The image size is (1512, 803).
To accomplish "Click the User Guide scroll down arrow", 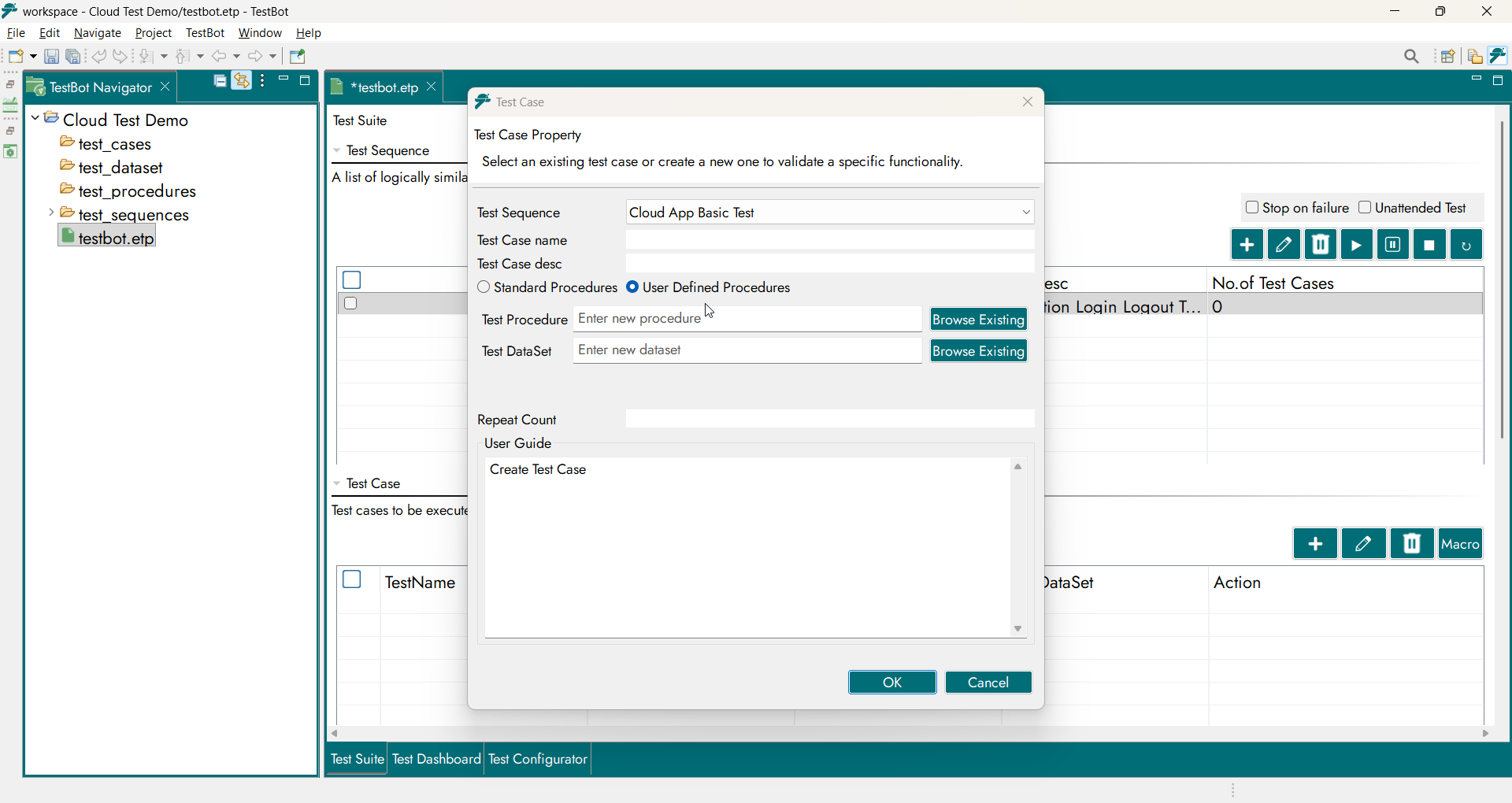I will click(x=1018, y=628).
